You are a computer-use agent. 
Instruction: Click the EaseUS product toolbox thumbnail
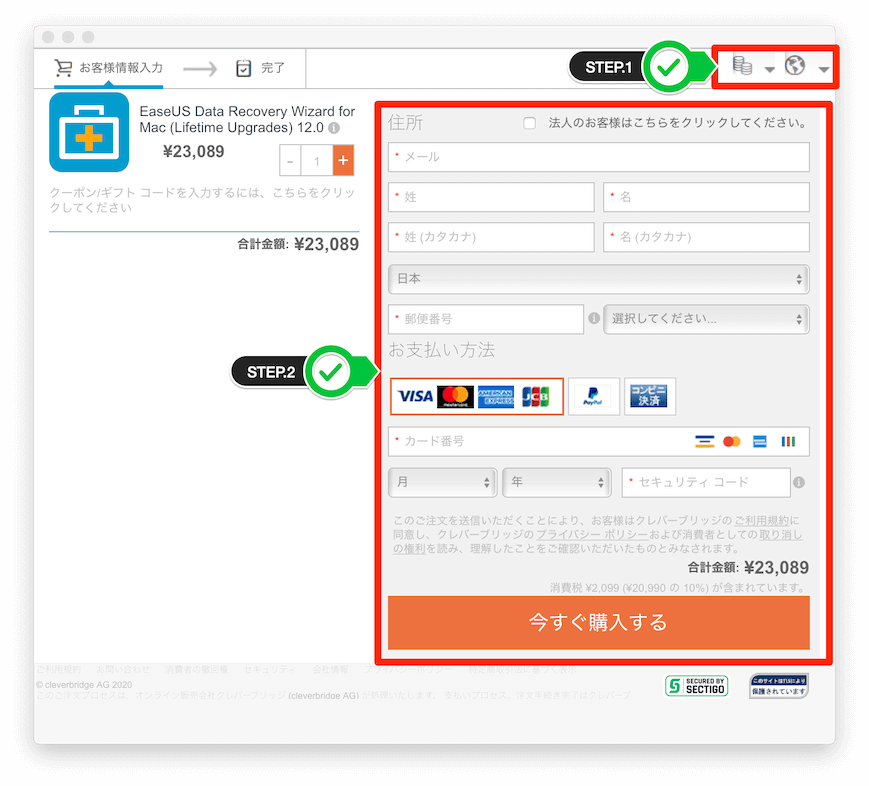click(89, 132)
